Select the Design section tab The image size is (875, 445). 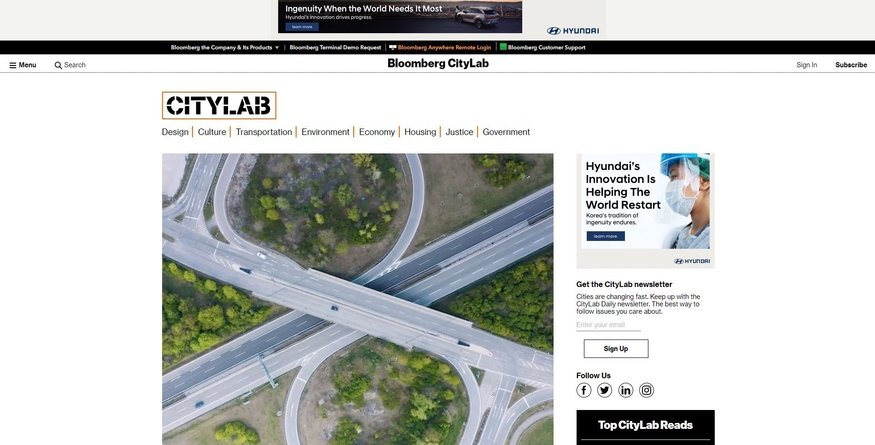[175, 132]
